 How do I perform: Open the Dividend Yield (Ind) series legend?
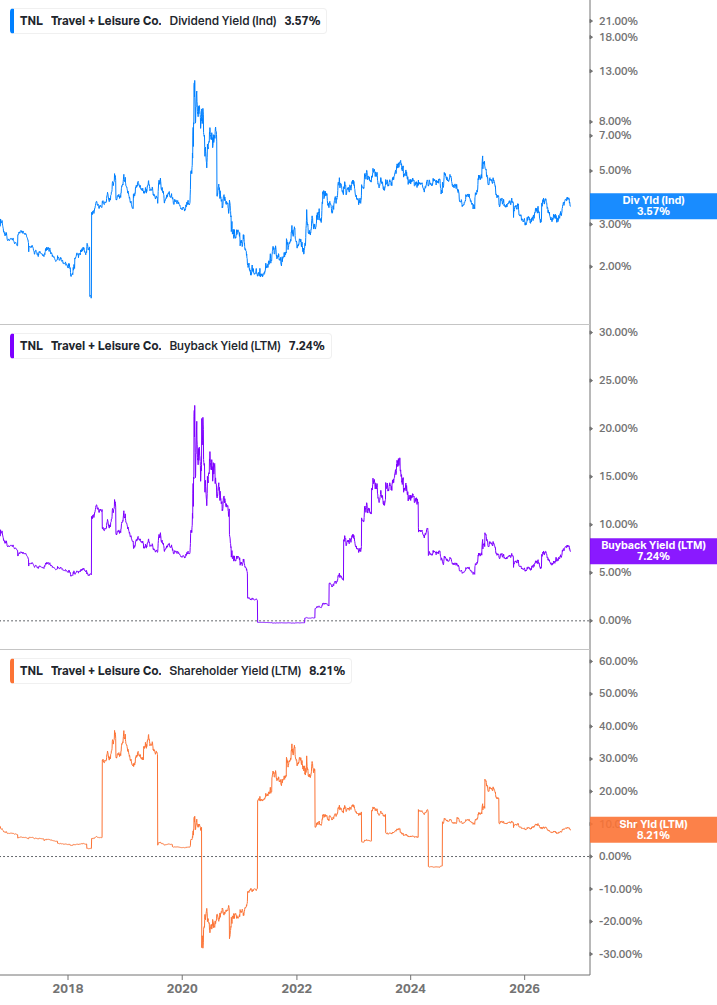(169, 21)
